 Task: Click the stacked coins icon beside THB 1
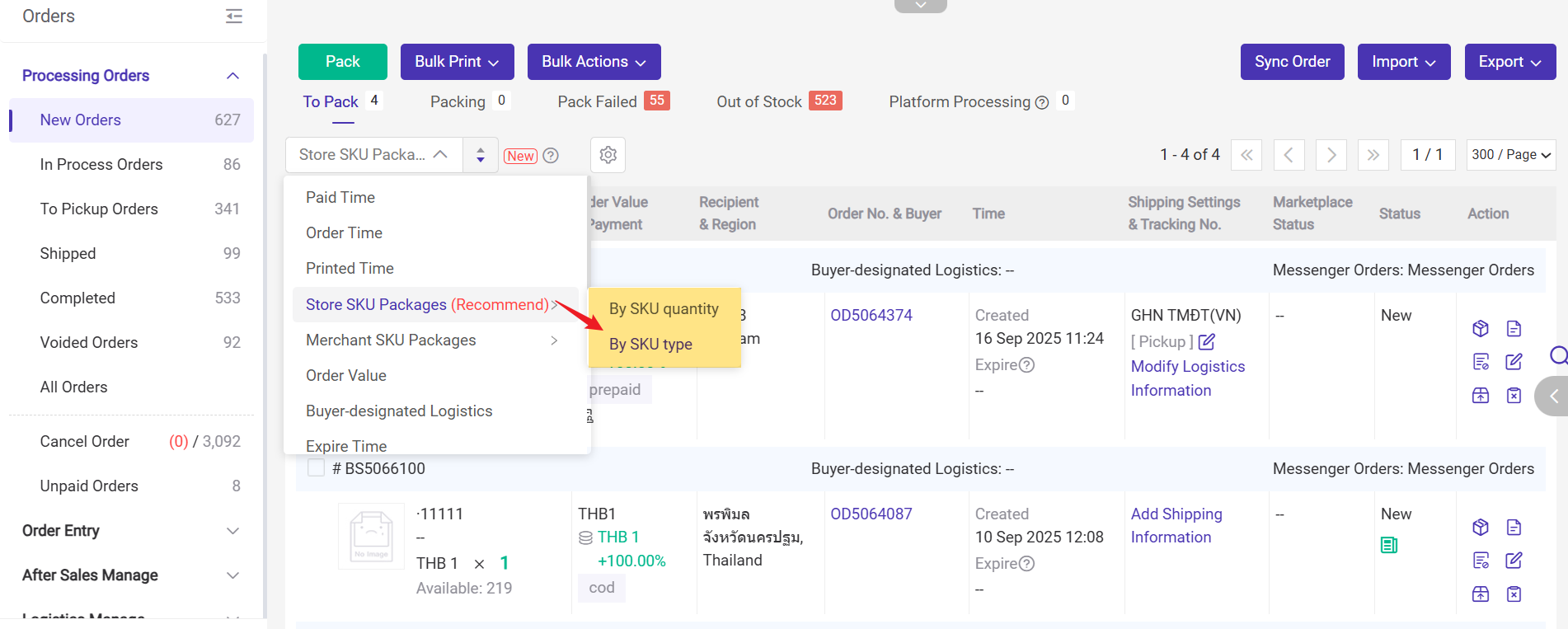pyautogui.click(x=585, y=537)
